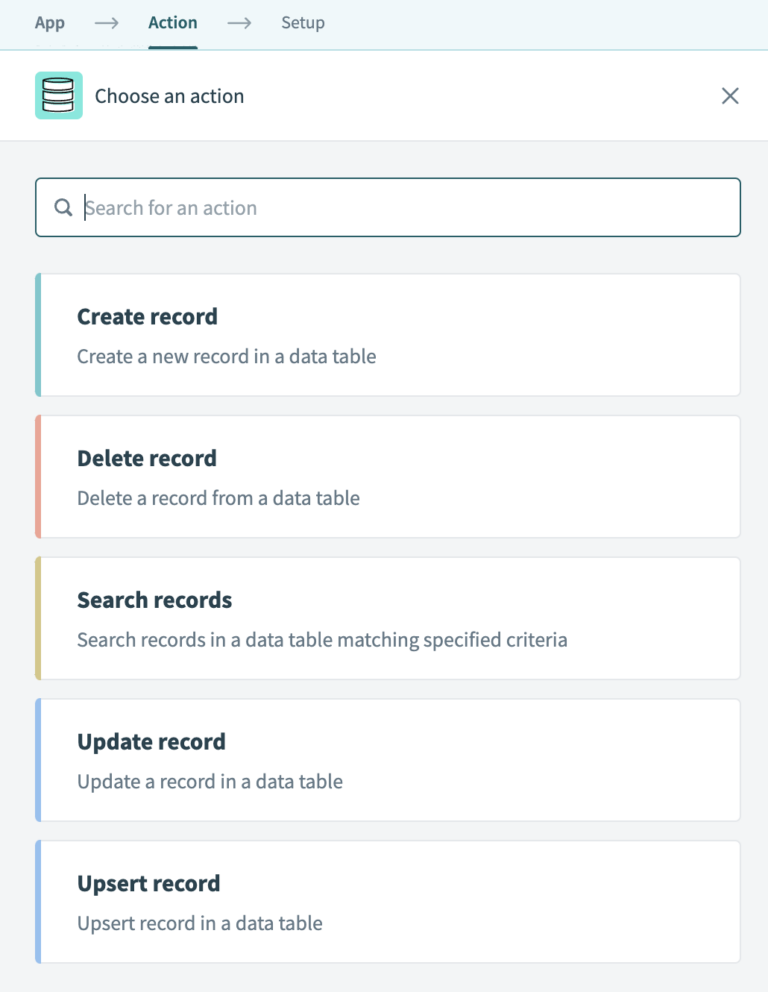Go to the Setup step
Viewport: 768px width, 992px height.
pos(303,22)
